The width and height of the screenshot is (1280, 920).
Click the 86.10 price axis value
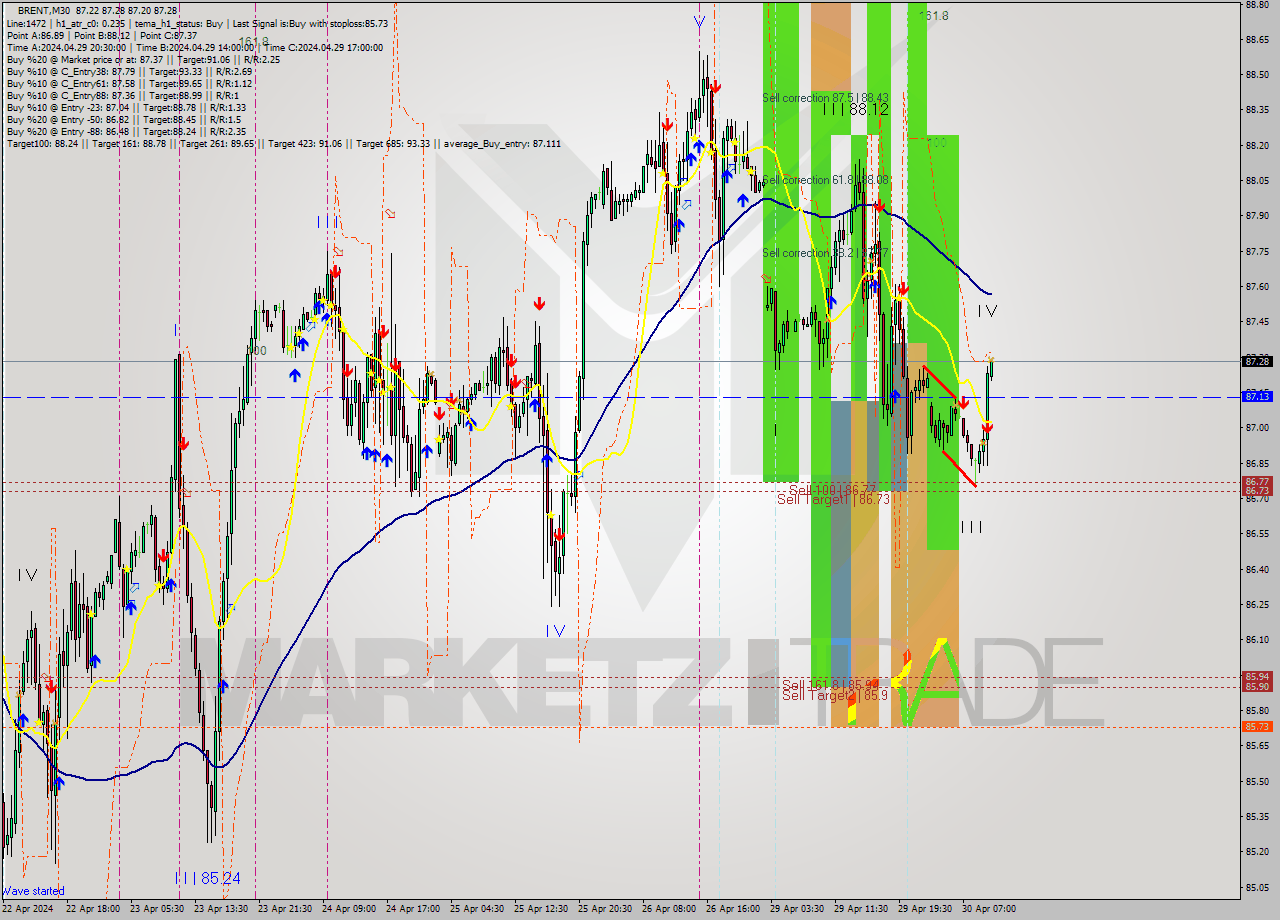click(x=1257, y=640)
